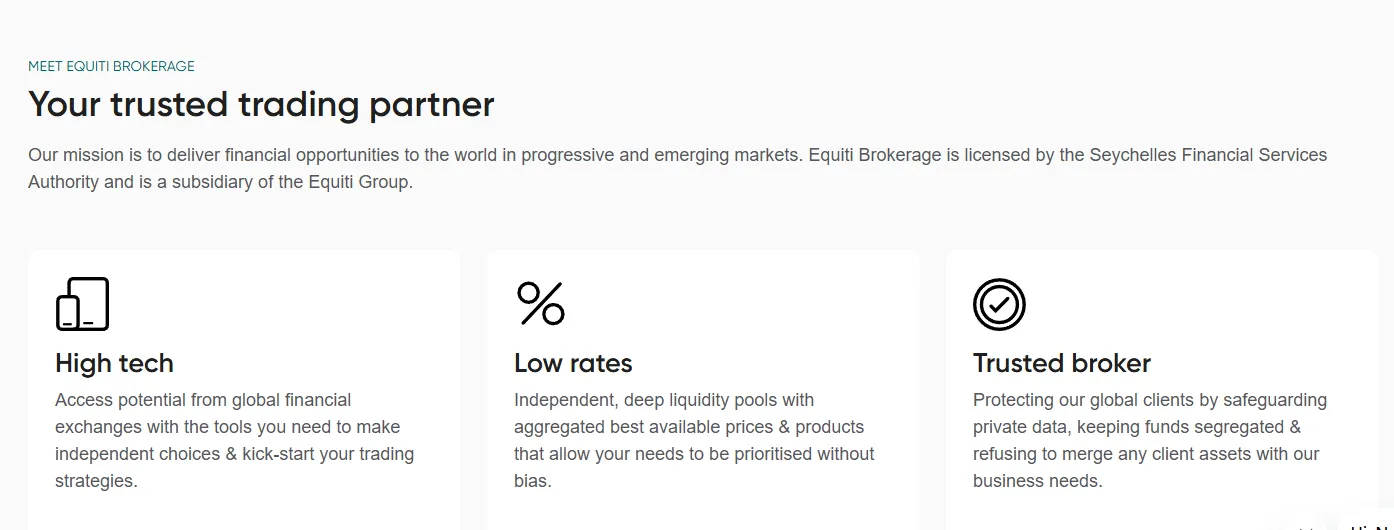The height and width of the screenshot is (530, 1394).
Task: Click the Low rates feature card
Action: pos(703,390)
